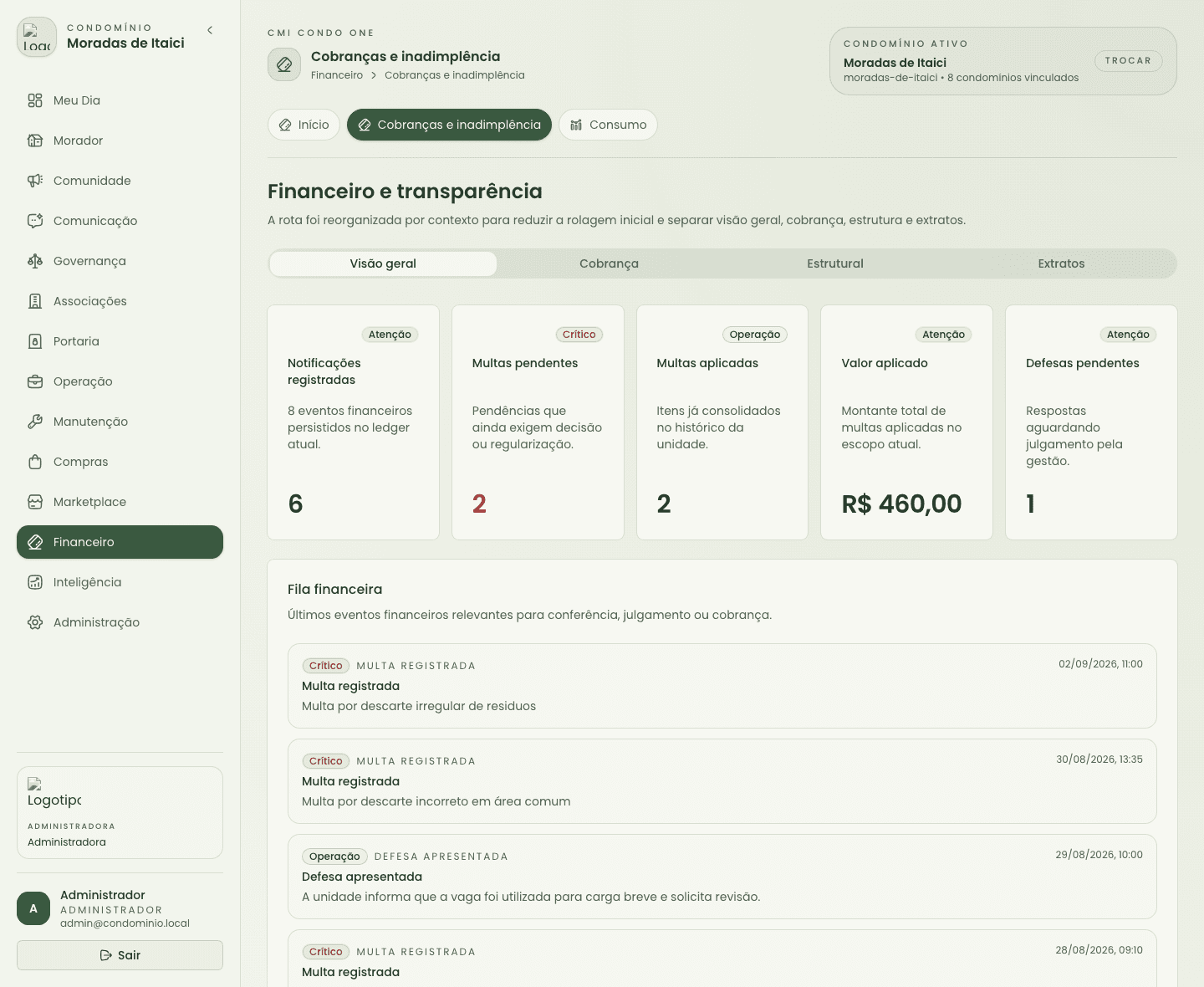The image size is (1204, 987).
Task: Open Financeiro in the sidebar
Action: coord(120,542)
